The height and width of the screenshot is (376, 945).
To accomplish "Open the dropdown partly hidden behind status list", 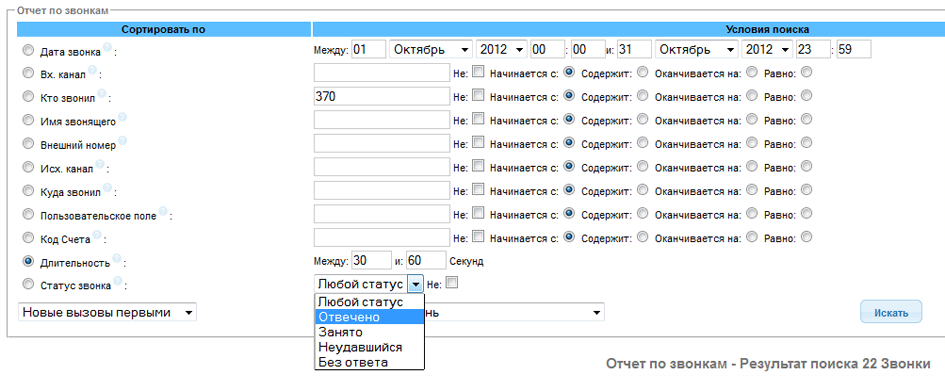I will pos(514,312).
